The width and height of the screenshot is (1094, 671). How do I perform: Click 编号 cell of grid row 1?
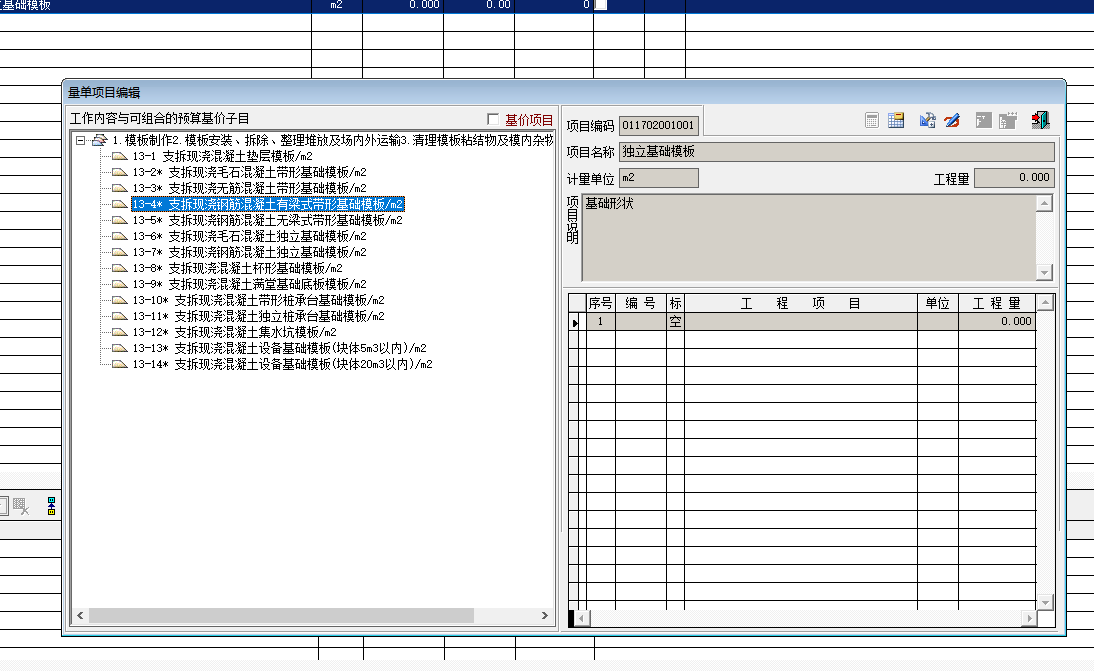click(640, 322)
